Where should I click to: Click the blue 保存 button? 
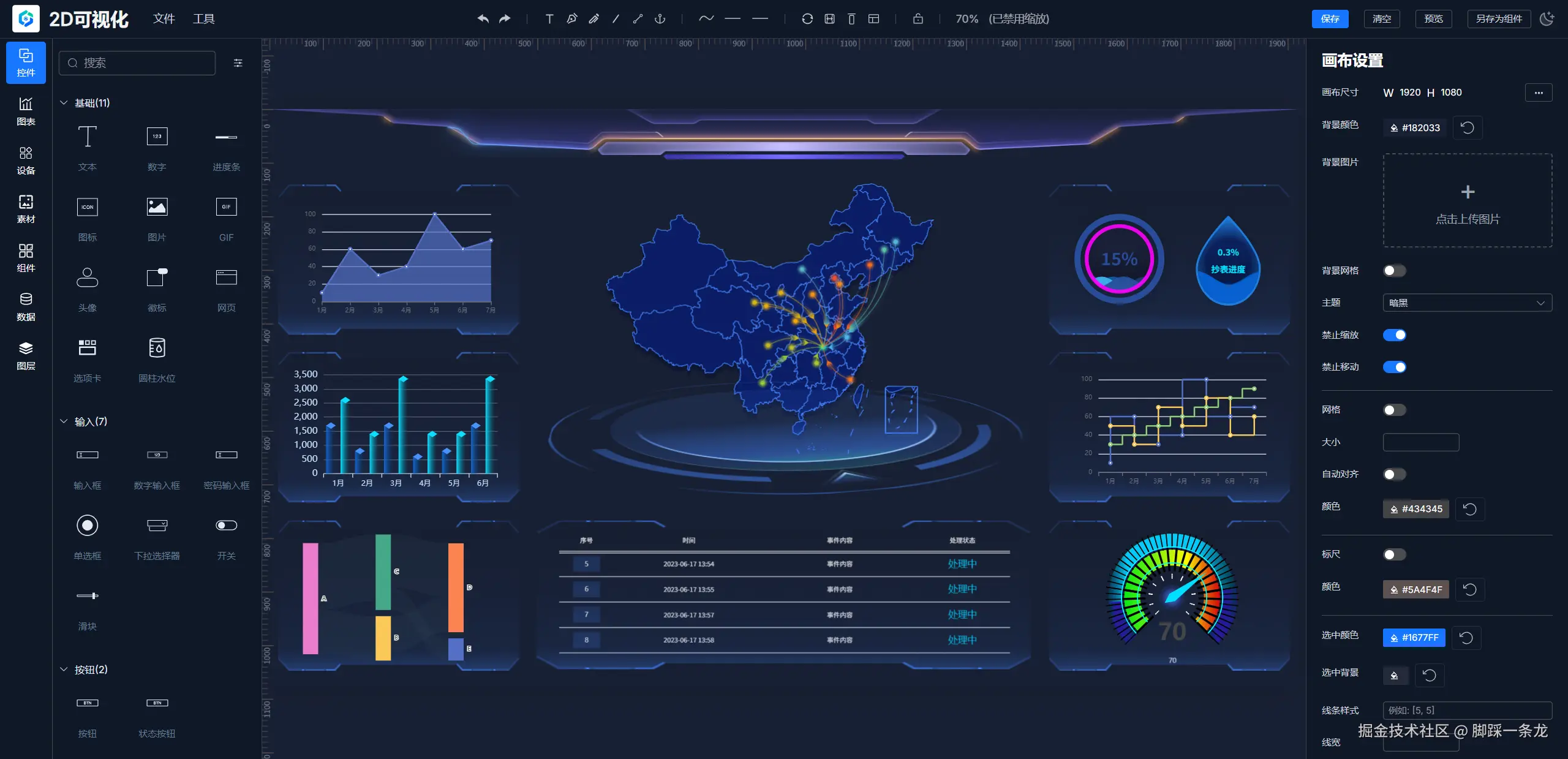coord(1330,18)
